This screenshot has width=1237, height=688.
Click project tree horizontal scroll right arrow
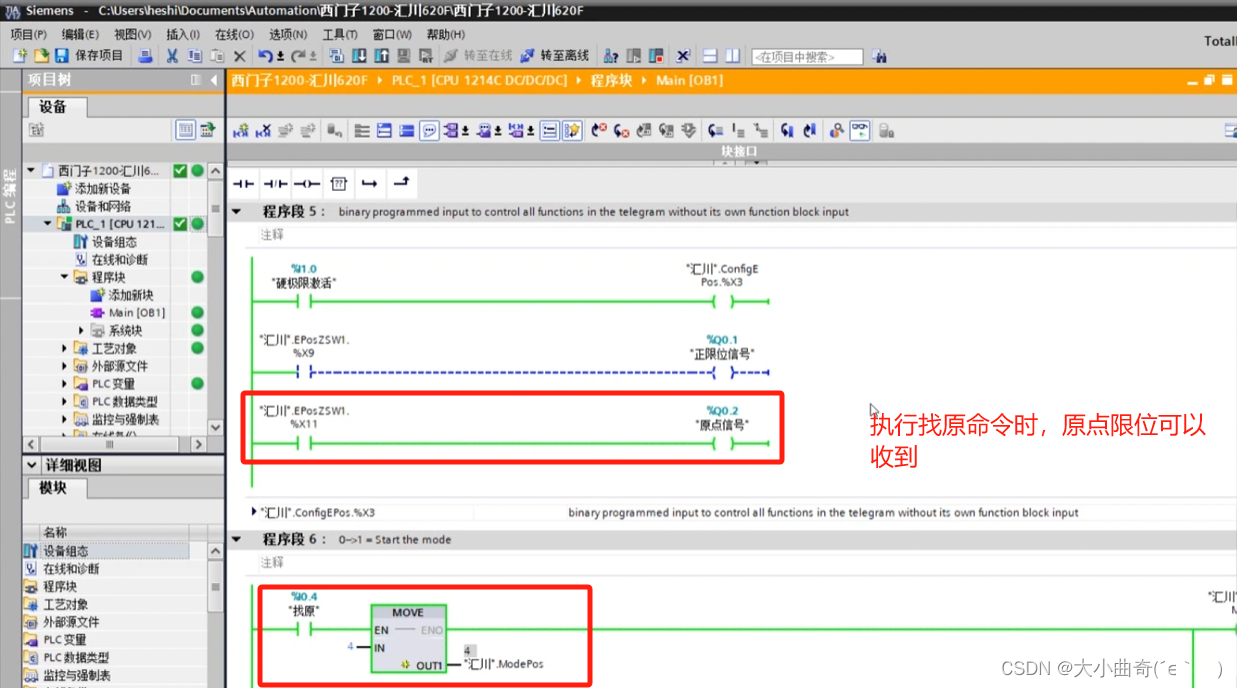(197, 444)
